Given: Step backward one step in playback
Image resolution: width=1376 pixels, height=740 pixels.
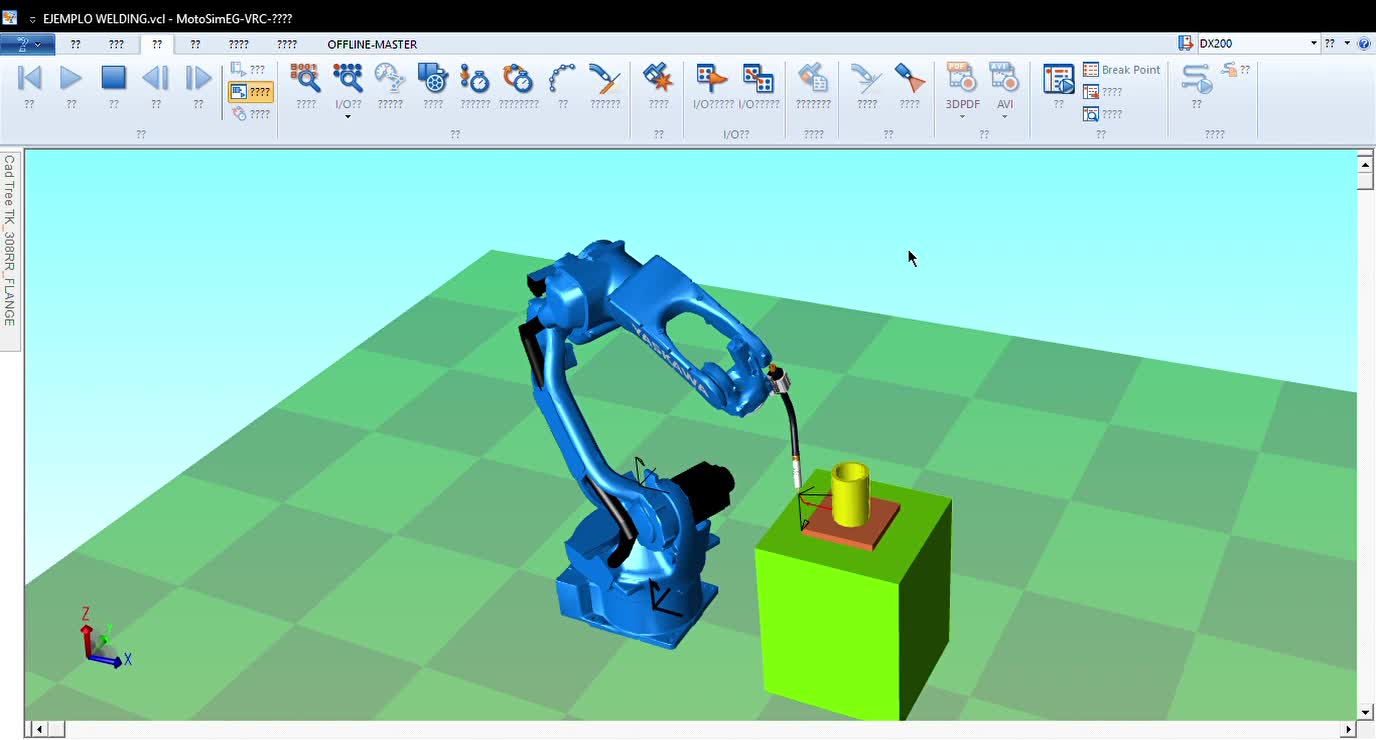Looking at the screenshot, I should [156, 78].
